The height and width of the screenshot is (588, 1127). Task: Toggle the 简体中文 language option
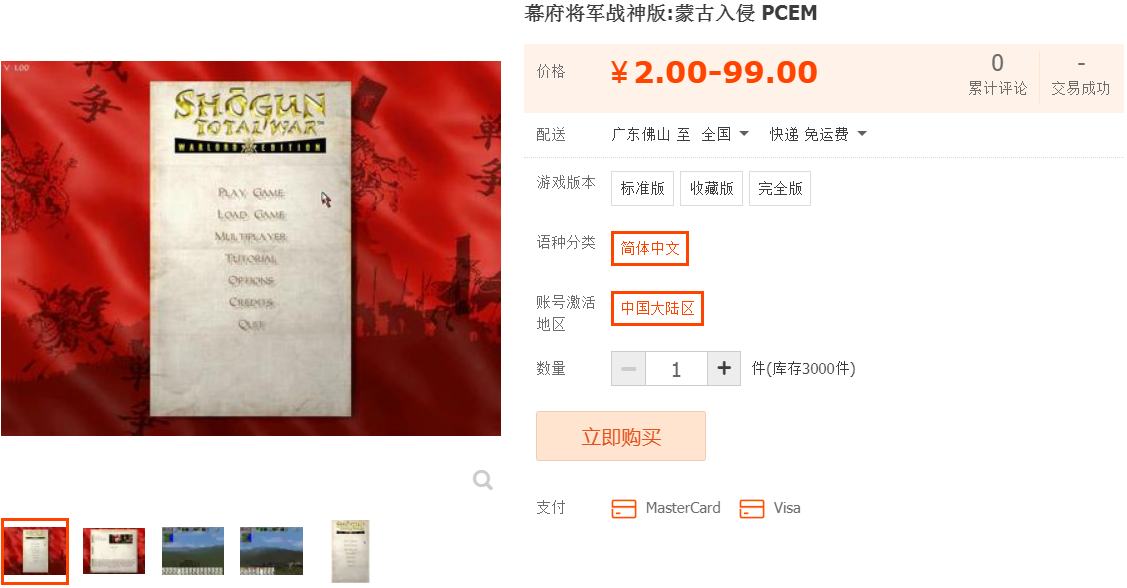point(650,248)
